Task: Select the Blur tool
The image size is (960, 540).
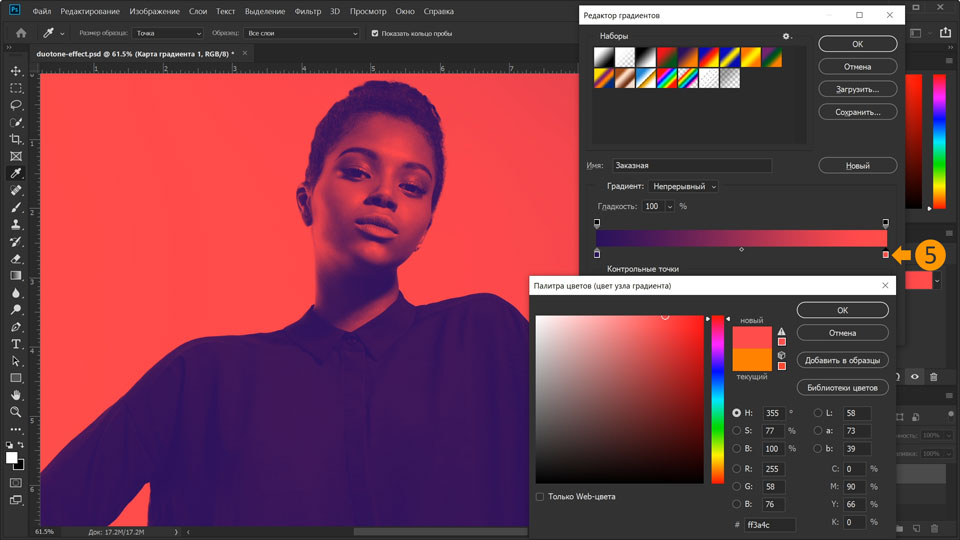Action: pyautogui.click(x=16, y=293)
